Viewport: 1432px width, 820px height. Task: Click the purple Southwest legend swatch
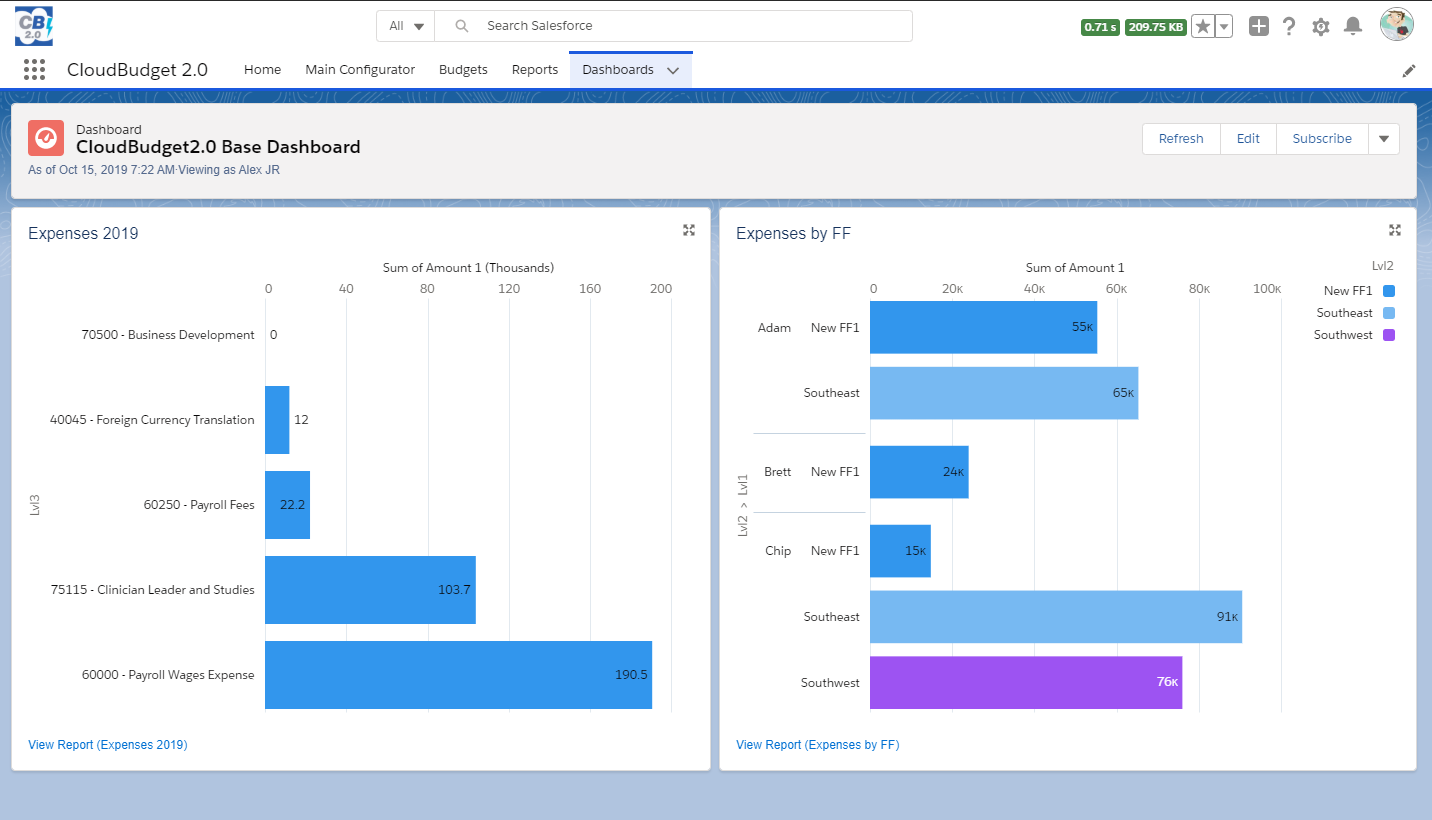1388,335
